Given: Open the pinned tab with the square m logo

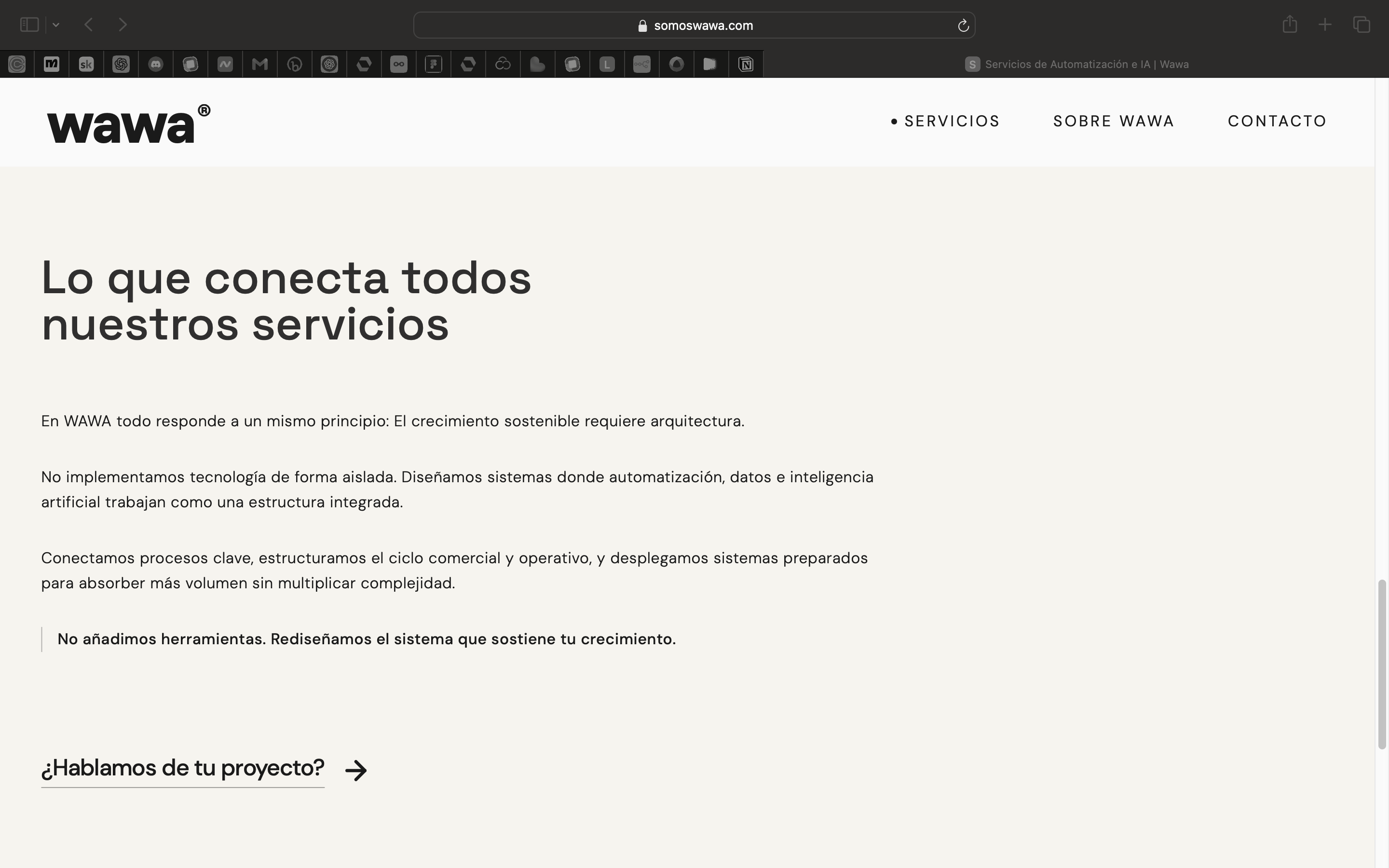Looking at the screenshot, I should coord(52,64).
